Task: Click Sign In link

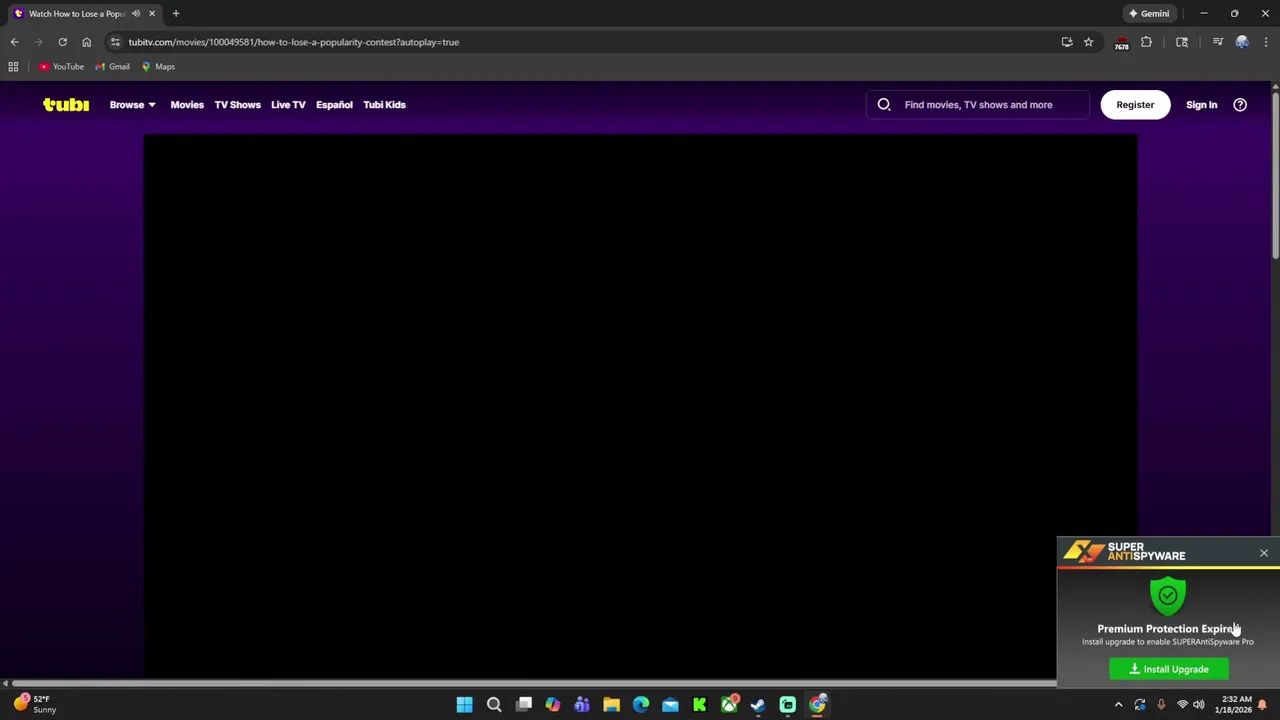Action: pyautogui.click(x=1201, y=104)
